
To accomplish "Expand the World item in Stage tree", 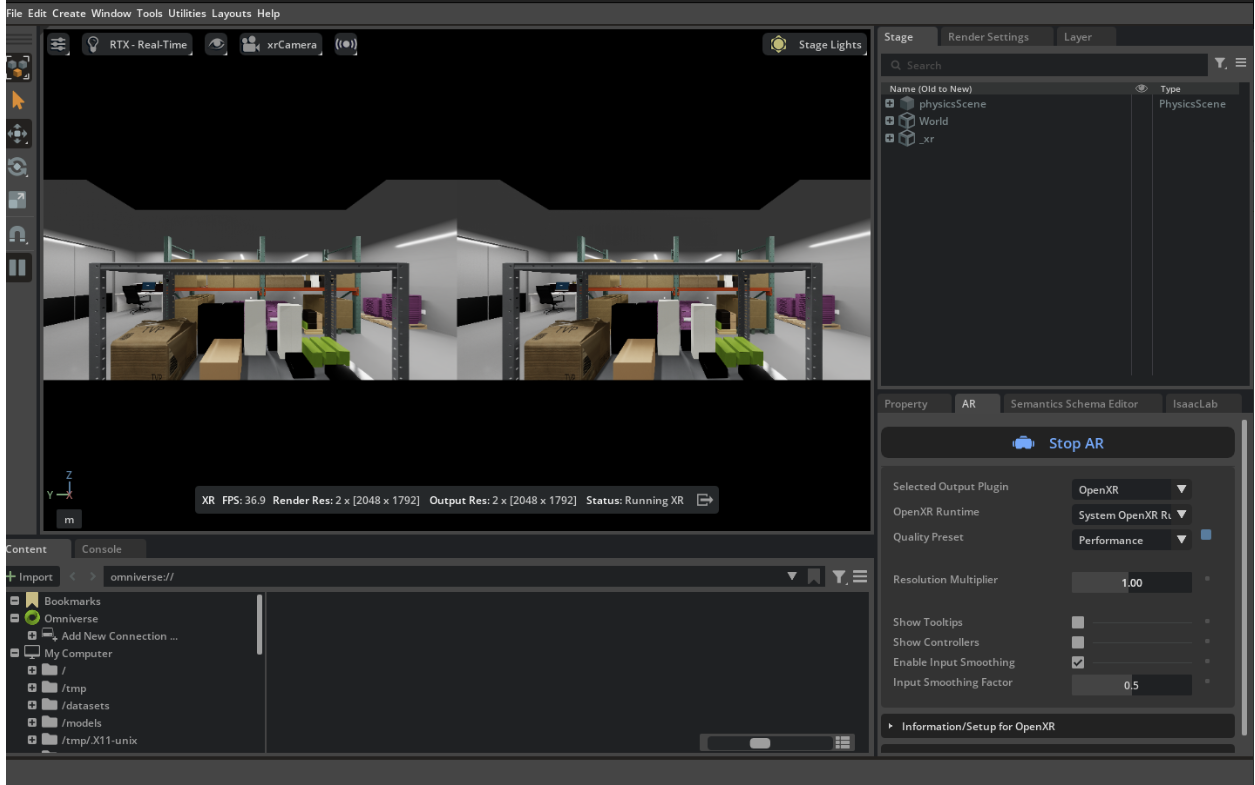I will pos(889,121).
